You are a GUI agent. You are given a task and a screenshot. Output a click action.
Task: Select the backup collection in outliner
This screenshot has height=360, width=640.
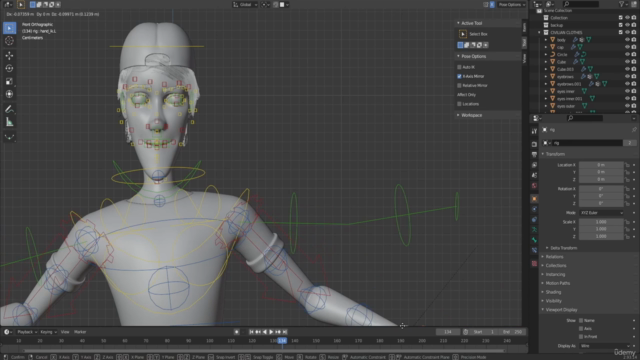(x=556, y=25)
